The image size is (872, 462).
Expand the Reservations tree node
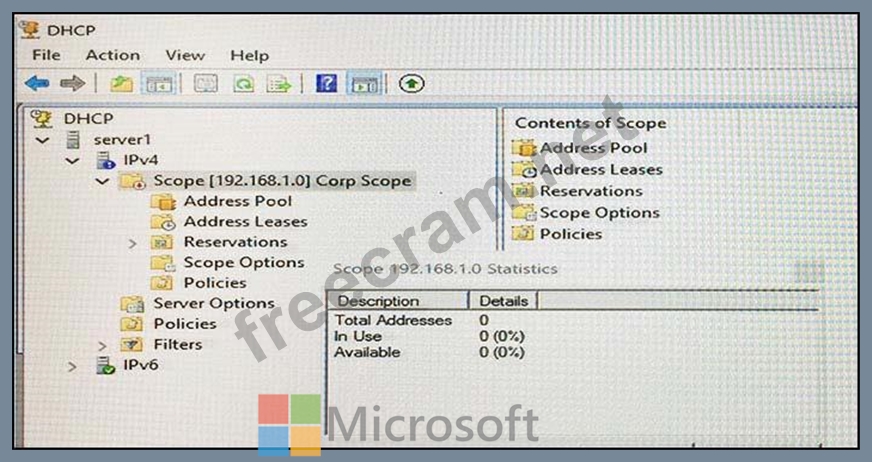[x=132, y=244]
